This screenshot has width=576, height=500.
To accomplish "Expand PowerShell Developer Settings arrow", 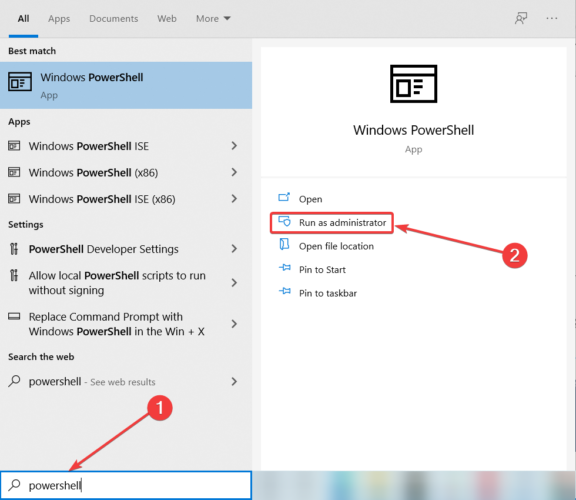I will (x=234, y=249).
